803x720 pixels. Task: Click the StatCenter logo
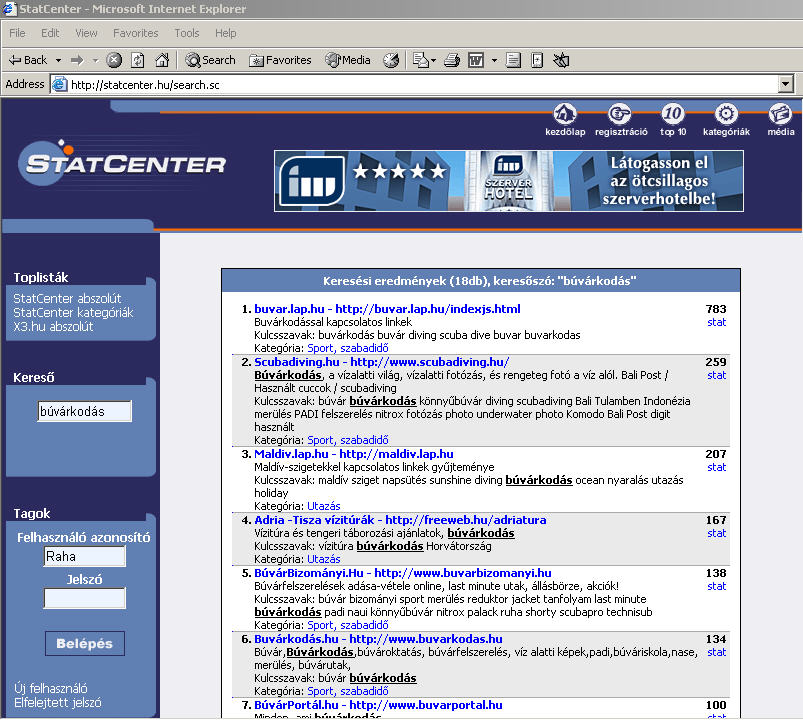click(122, 162)
